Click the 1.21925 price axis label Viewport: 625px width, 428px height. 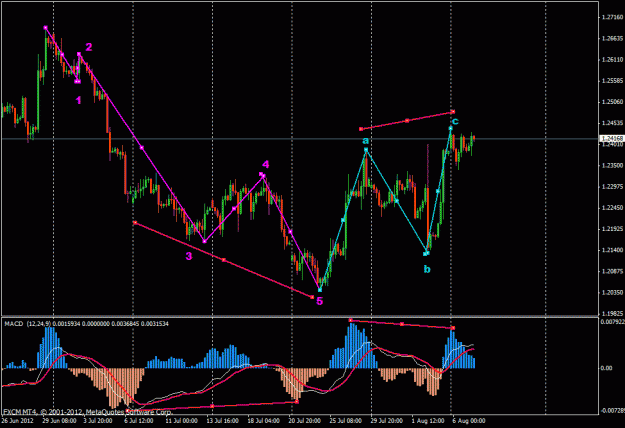pyautogui.click(x=612, y=229)
